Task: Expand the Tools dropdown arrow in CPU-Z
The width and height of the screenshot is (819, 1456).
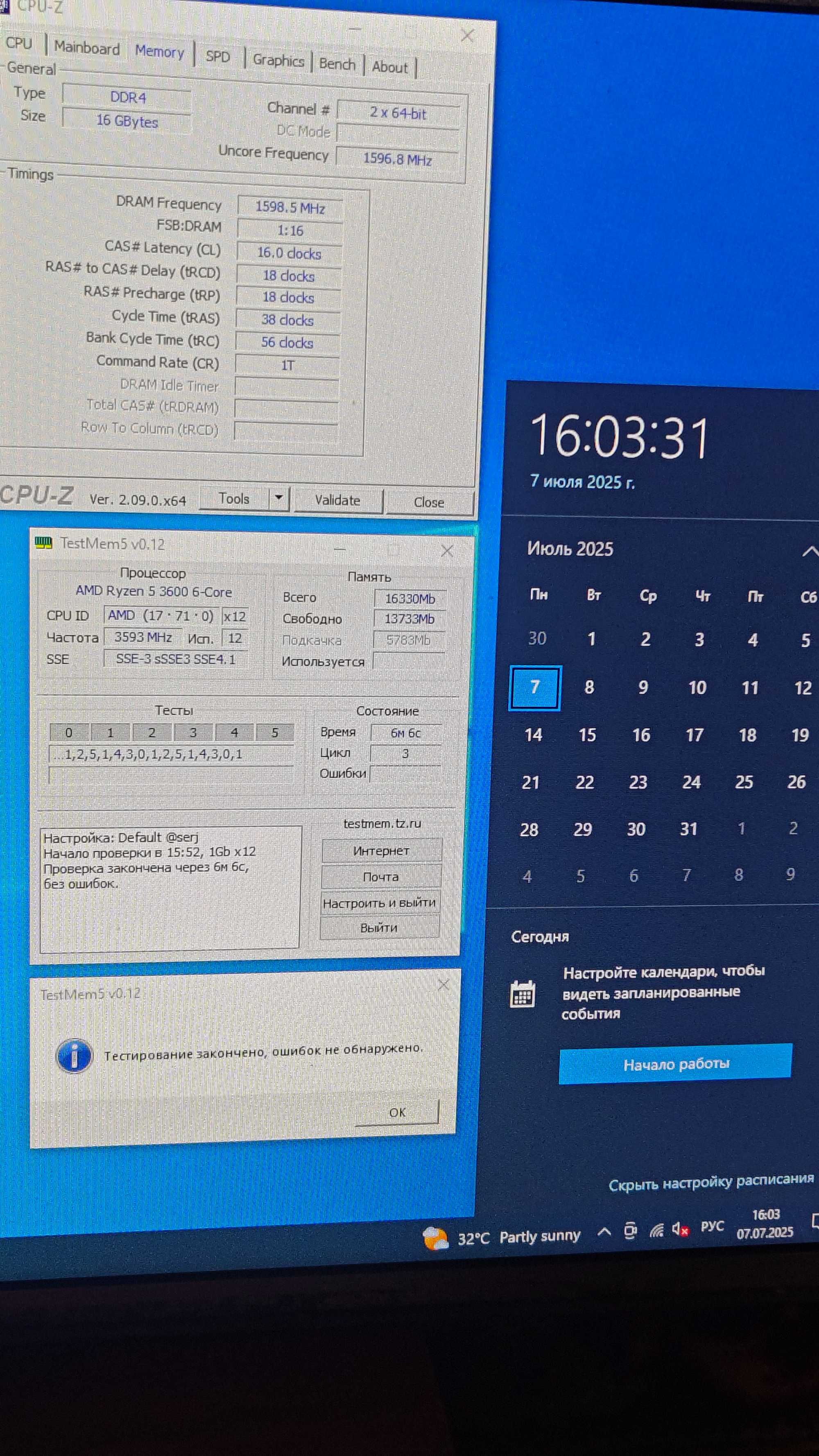Action: tap(278, 499)
